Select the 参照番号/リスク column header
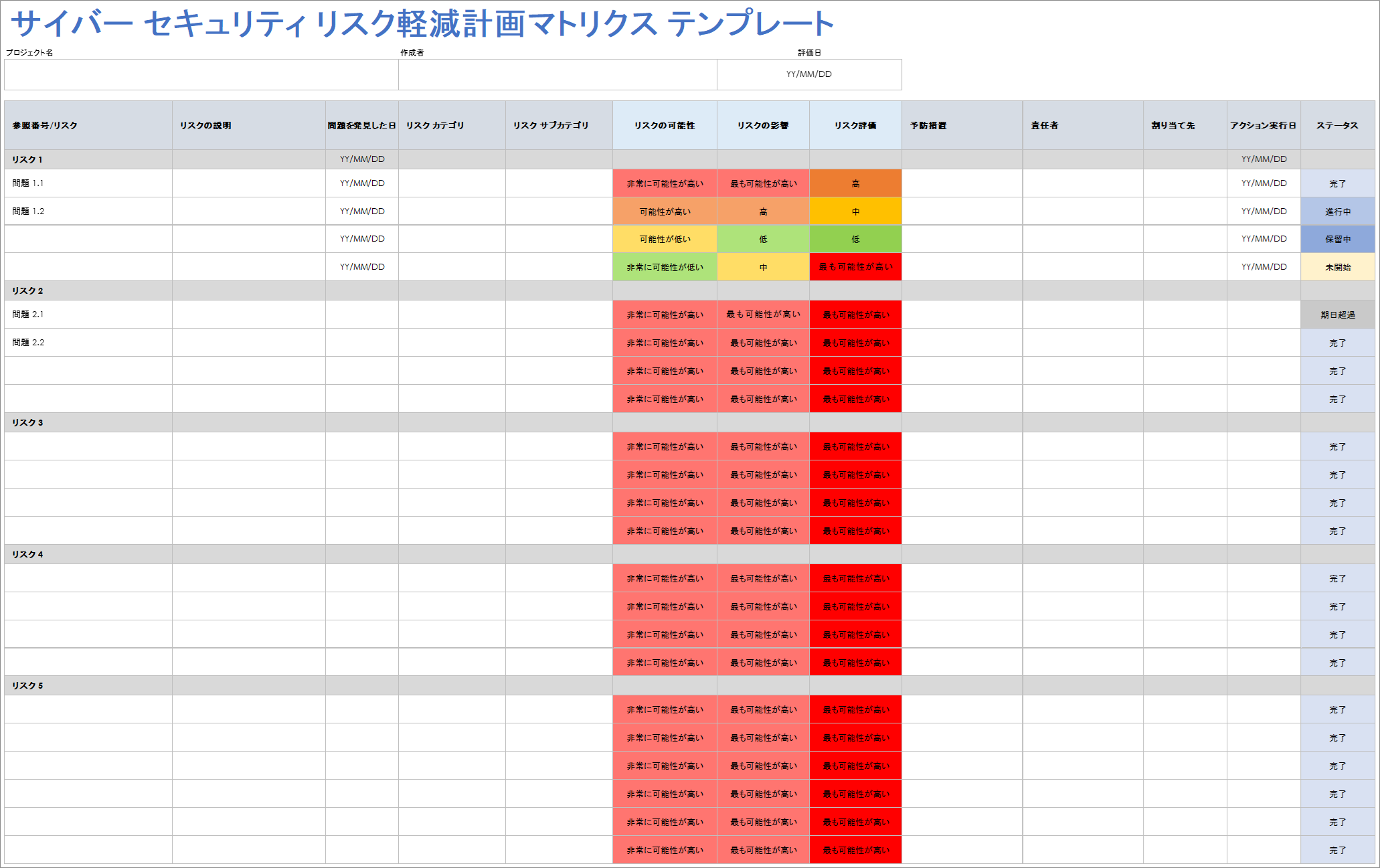1380x868 pixels. point(88,125)
